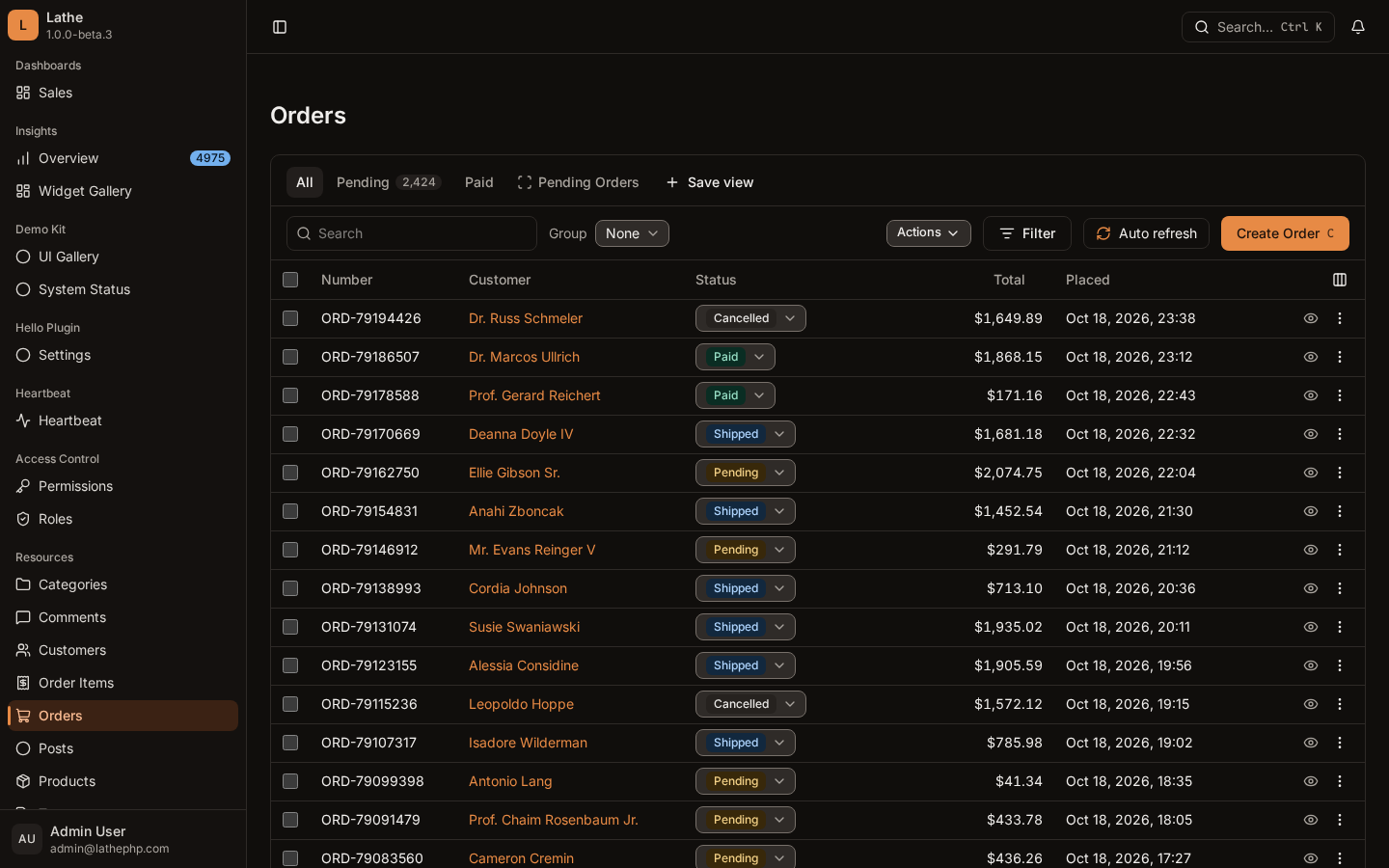The width and height of the screenshot is (1389, 868).
Task: Open Paid status dropdown for Dr. Marcos Ullrich
Action: [x=735, y=357]
